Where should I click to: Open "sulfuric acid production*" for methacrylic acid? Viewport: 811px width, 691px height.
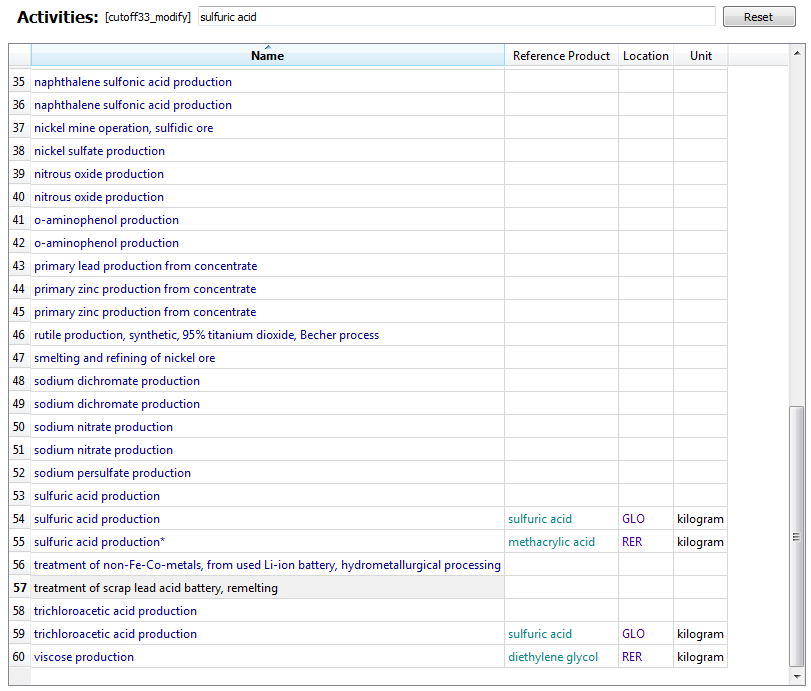click(99, 541)
